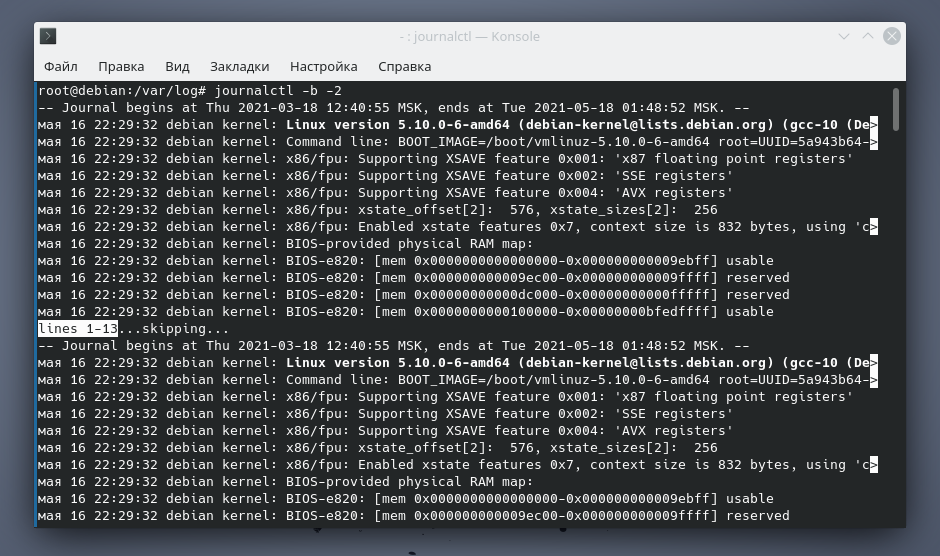Expand the Вид menu
Image resolution: width=940 pixels, height=556 pixels.
pos(177,67)
